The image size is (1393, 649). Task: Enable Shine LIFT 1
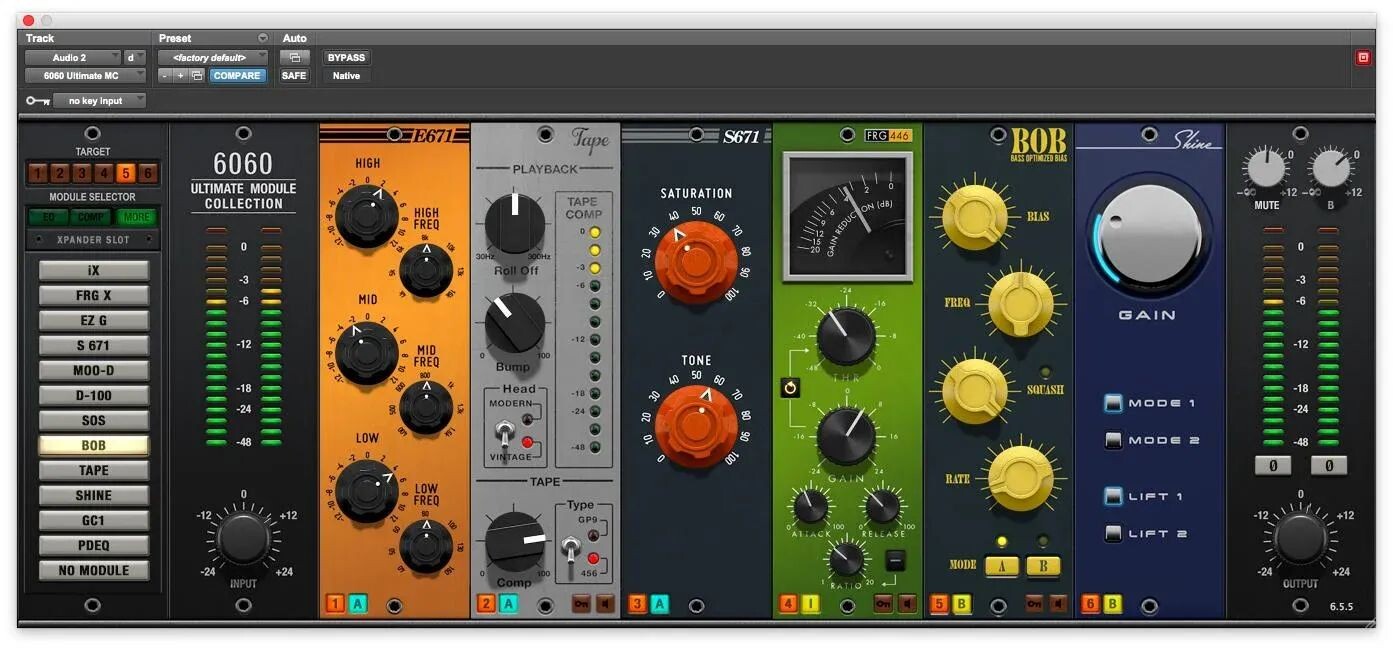tap(1113, 496)
